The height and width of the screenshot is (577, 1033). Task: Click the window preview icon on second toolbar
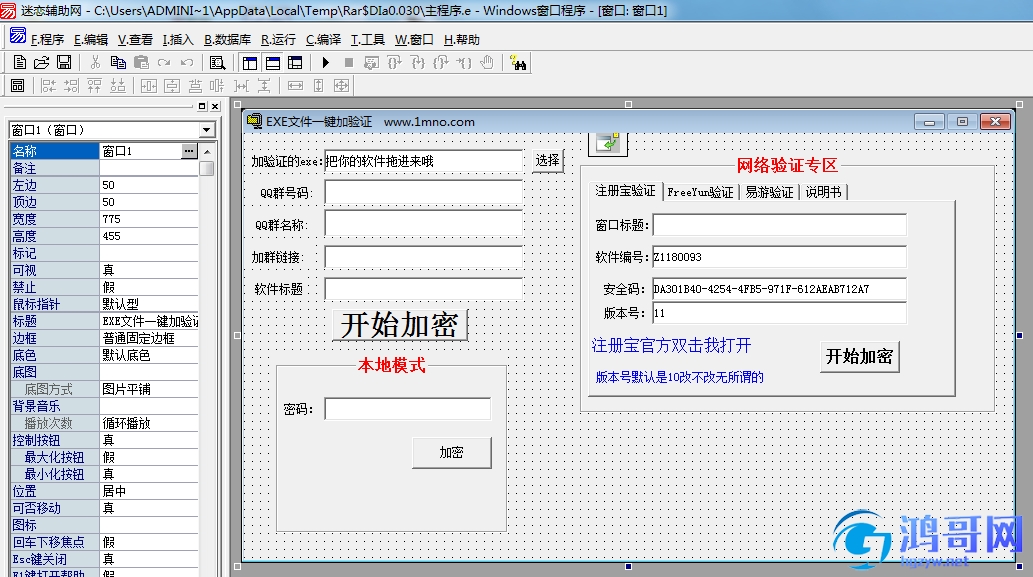[x=18, y=86]
